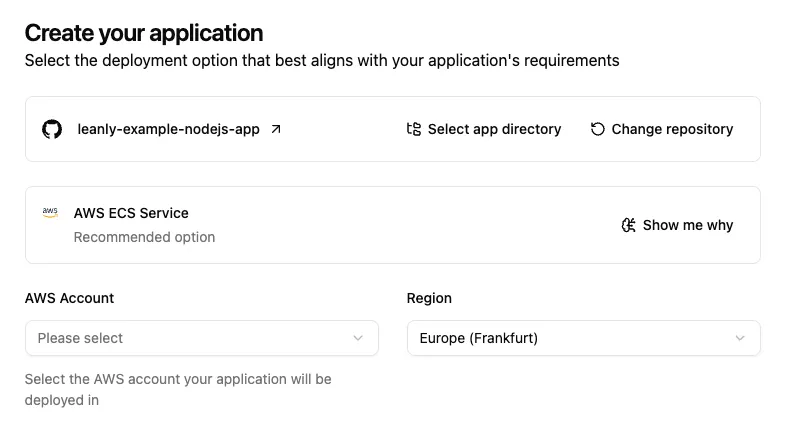
Task: Click the Create your application heading
Action: (x=144, y=33)
